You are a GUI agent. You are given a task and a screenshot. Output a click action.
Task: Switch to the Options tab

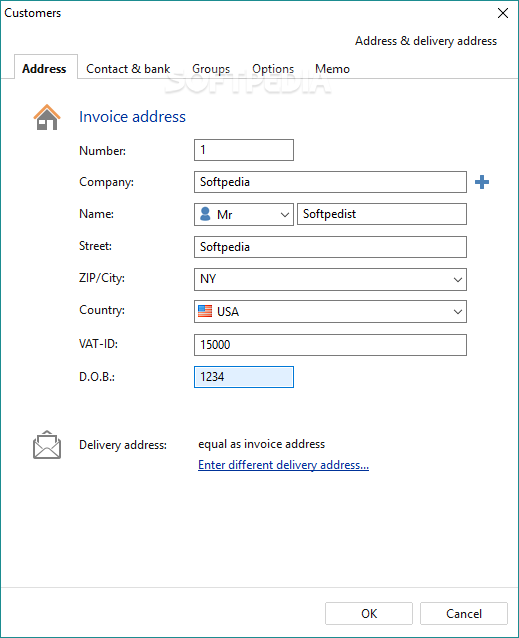(273, 69)
